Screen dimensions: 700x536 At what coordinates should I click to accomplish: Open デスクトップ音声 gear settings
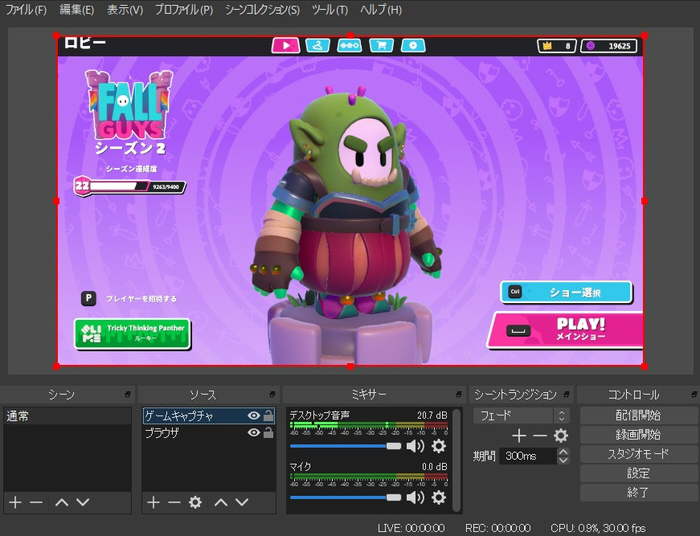click(x=439, y=446)
